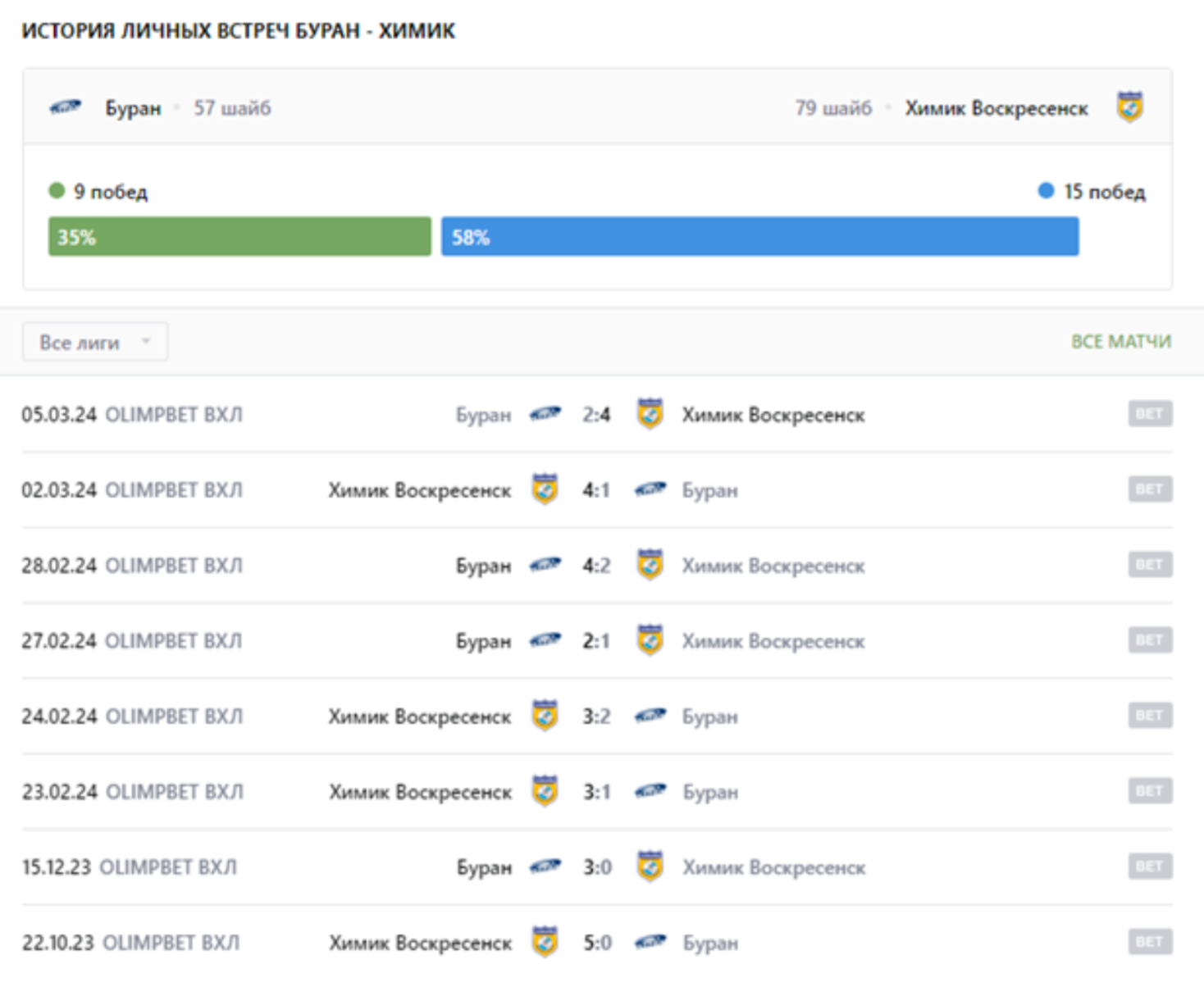Click BET button for 27.02.24 match

click(x=1150, y=640)
